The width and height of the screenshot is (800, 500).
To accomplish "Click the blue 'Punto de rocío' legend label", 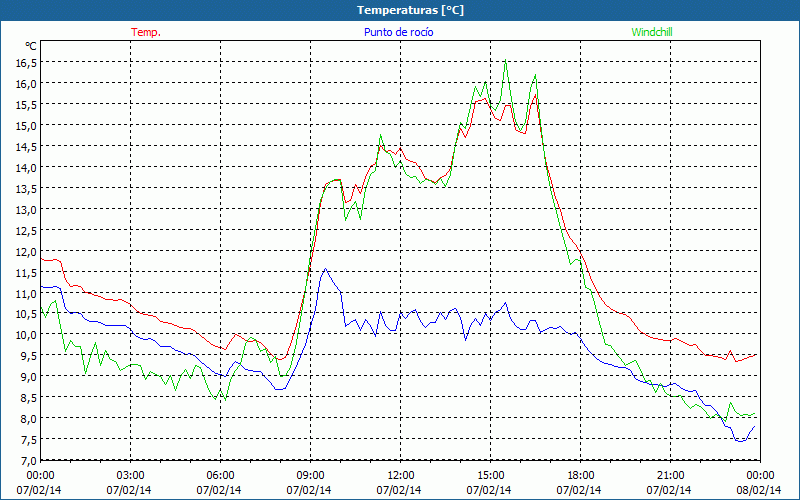I will point(398,32).
